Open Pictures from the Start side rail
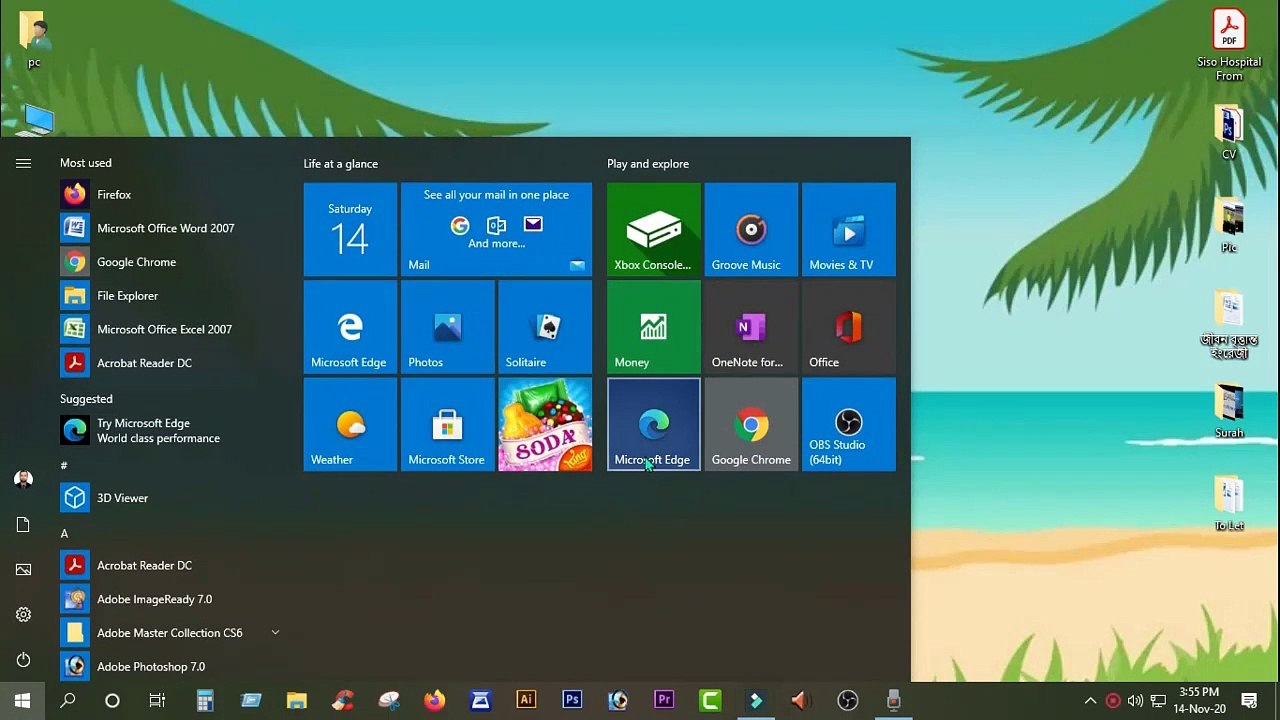1280x720 pixels. (x=23, y=570)
